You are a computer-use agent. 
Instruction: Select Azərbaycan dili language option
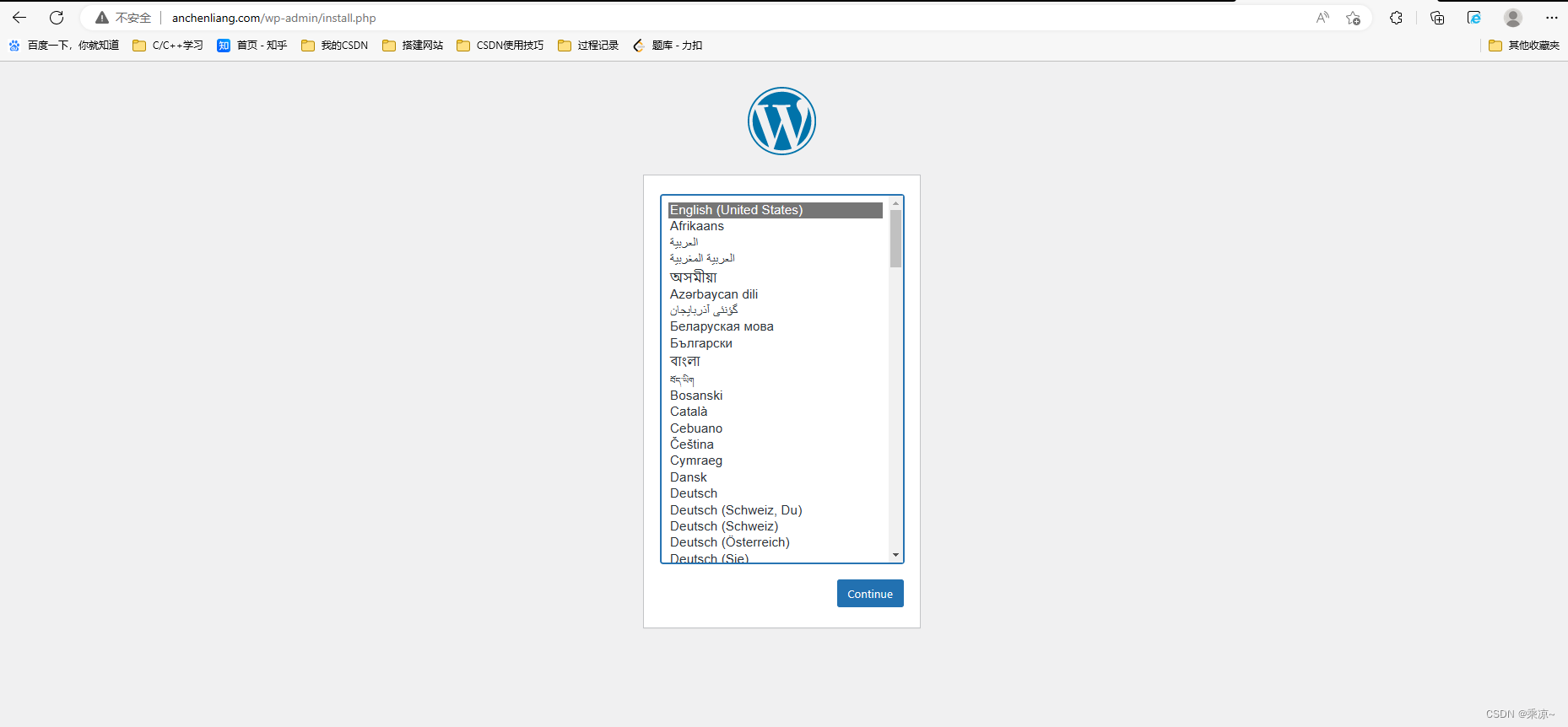coord(776,294)
